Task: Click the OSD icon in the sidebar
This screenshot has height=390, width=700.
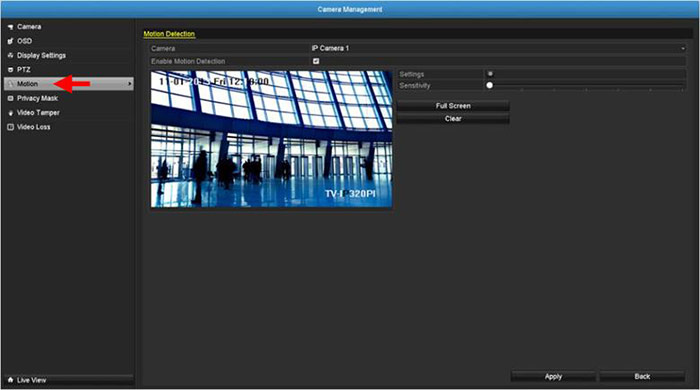Action: tap(10, 41)
